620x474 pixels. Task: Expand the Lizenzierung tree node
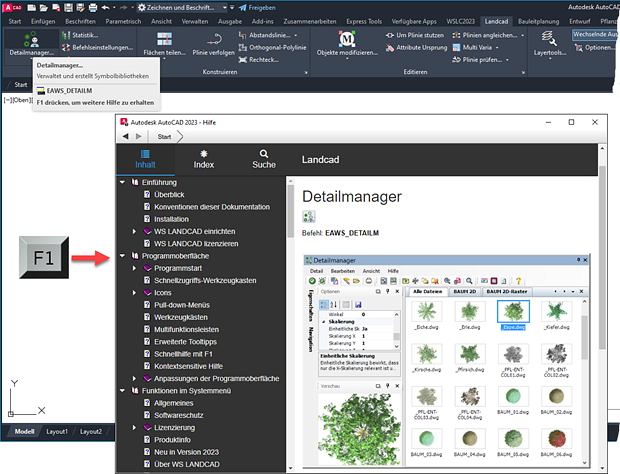point(136,426)
